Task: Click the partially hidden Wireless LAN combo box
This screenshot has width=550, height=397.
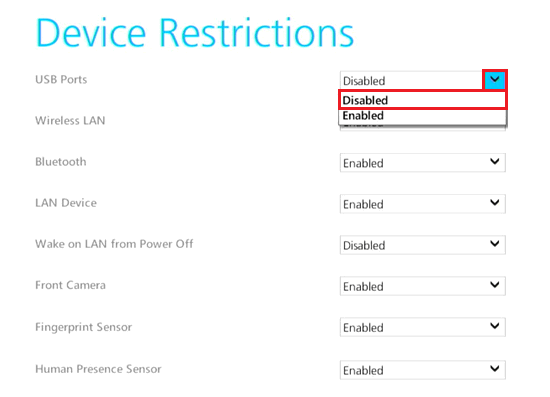Action: click(x=423, y=127)
